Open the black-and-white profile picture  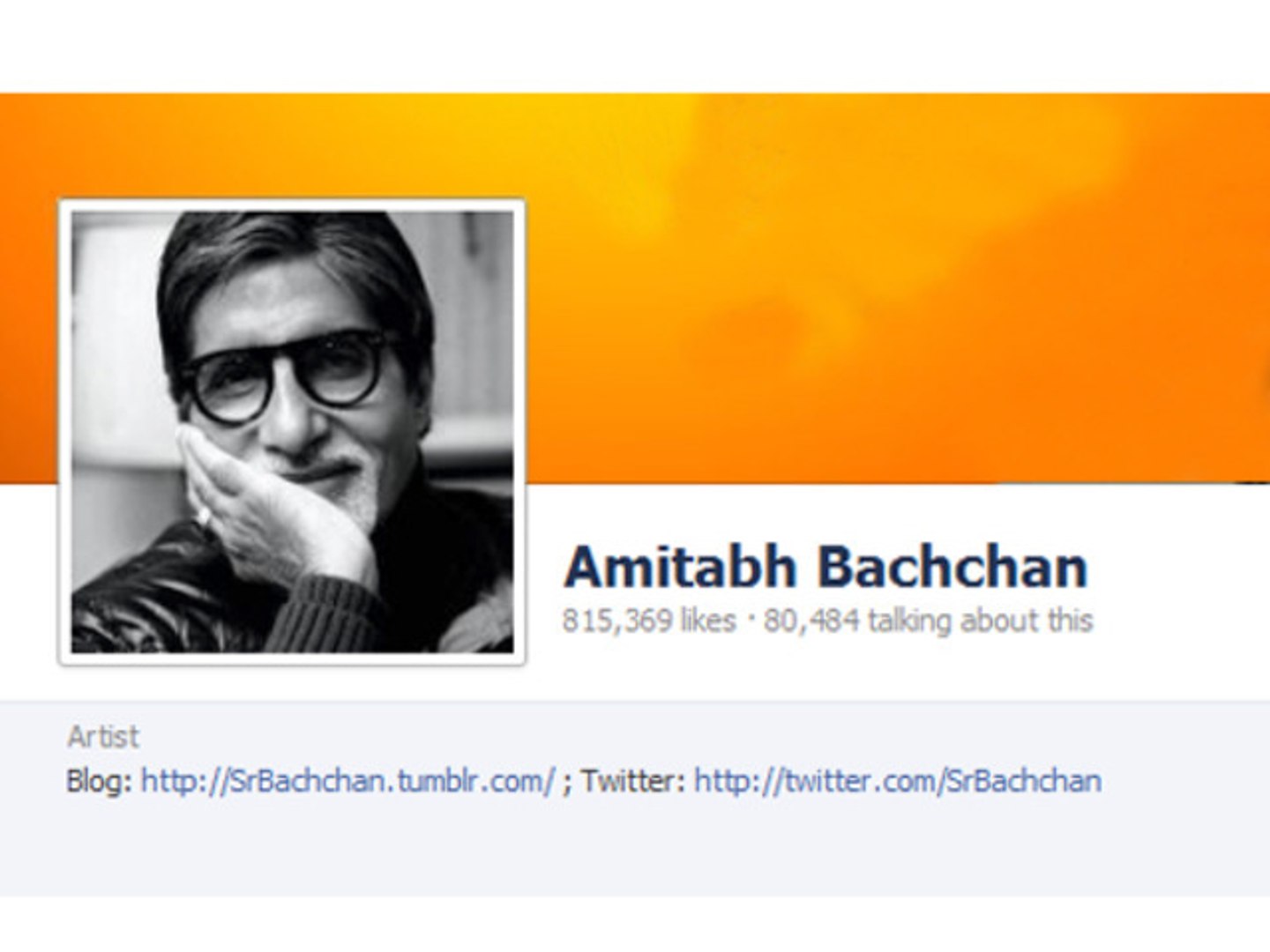[x=292, y=432]
